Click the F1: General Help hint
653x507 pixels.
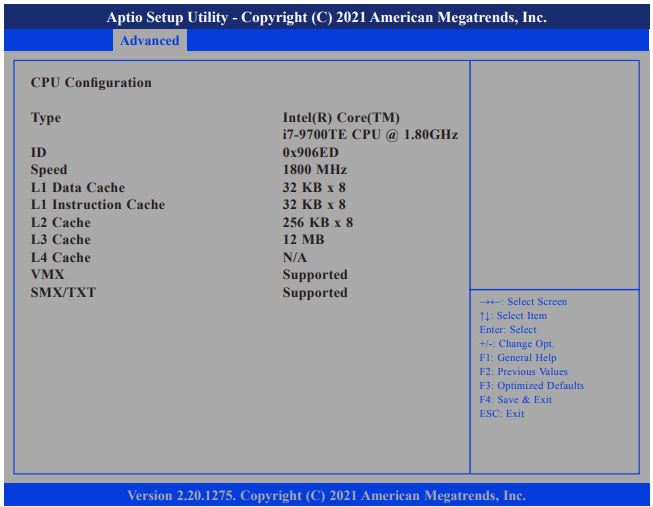point(518,358)
